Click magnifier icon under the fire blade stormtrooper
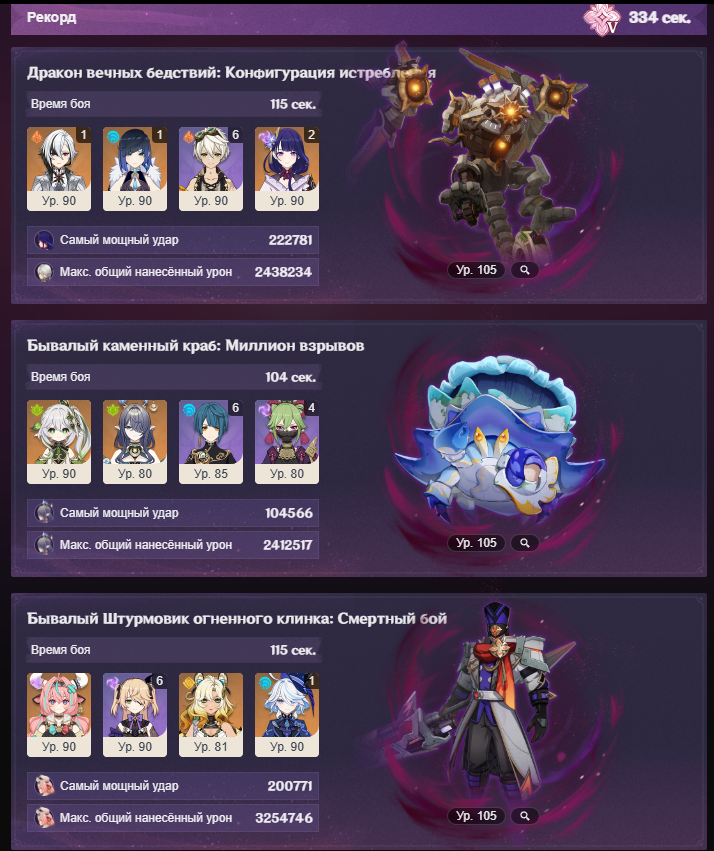 (525, 816)
